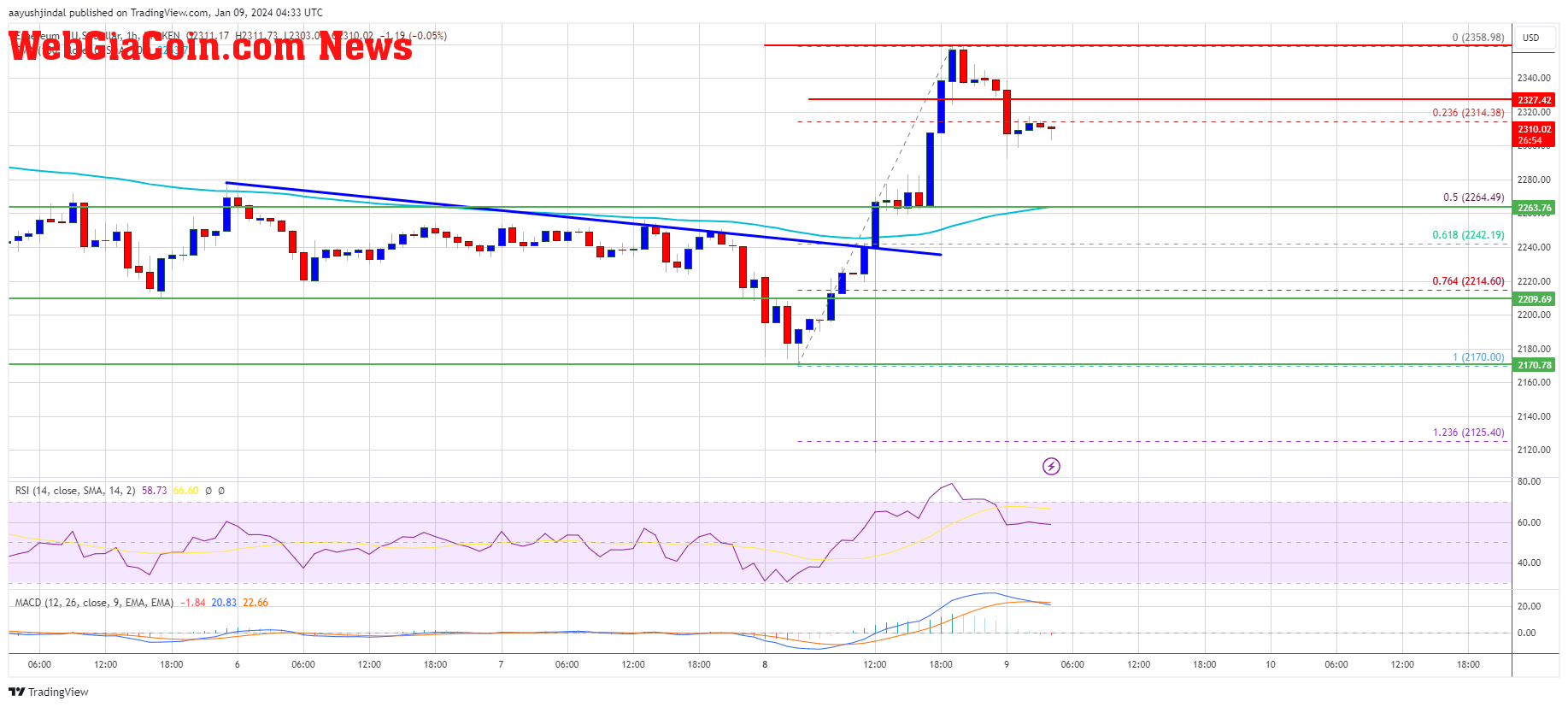Click the current price label 2310.02

(1535, 129)
